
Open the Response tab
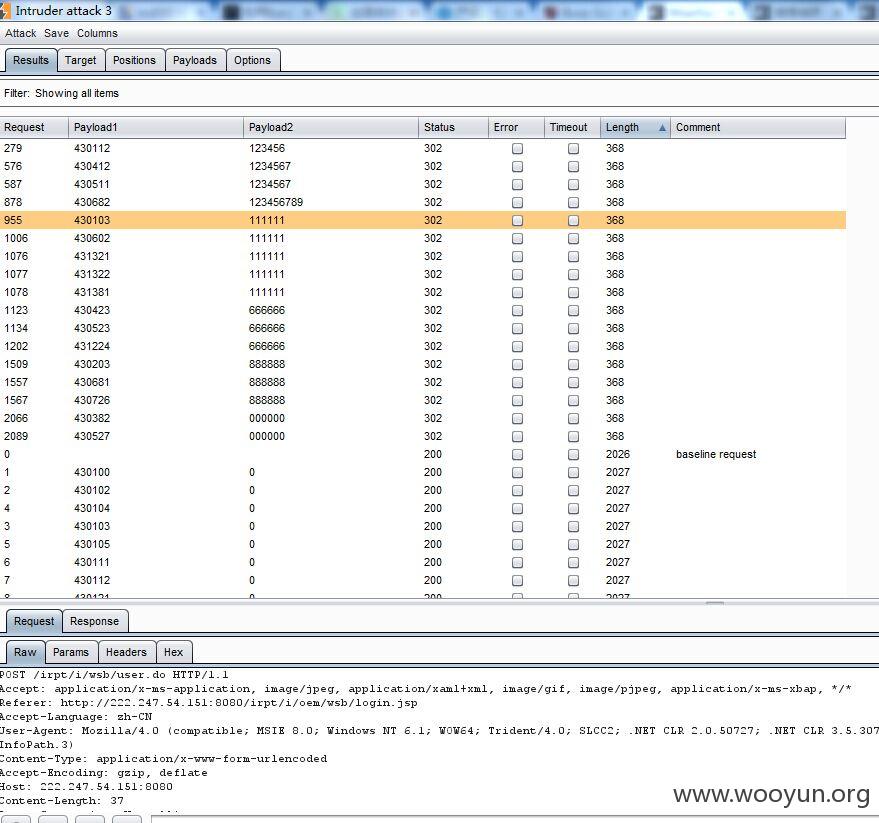[x=94, y=621]
